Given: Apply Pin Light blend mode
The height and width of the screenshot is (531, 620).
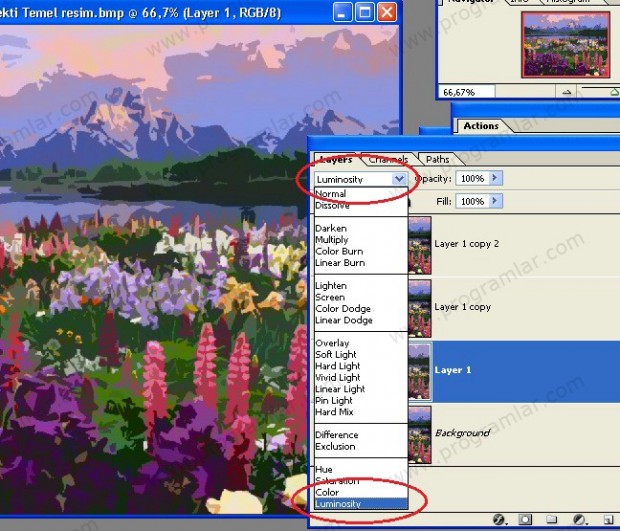Looking at the screenshot, I should 334,400.
